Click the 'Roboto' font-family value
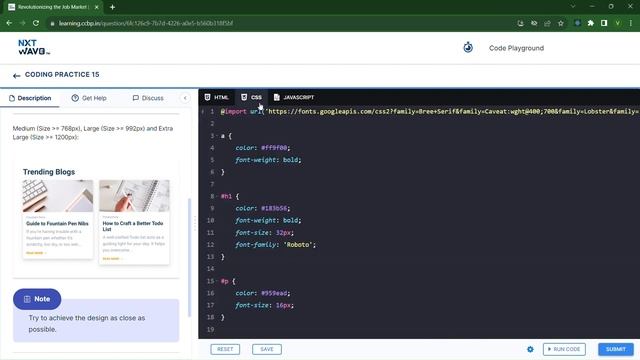This screenshot has height=360, width=640. (298, 245)
